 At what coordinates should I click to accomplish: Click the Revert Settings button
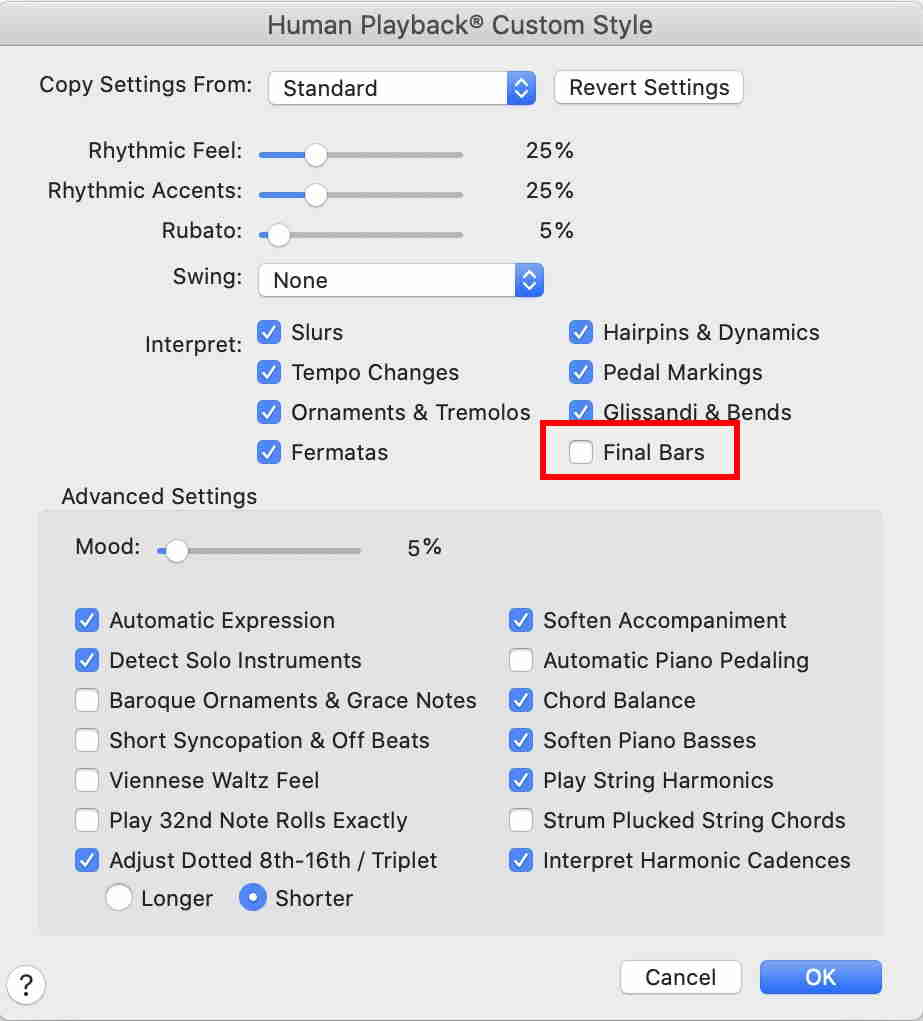pyautogui.click(x=649, y=87)
